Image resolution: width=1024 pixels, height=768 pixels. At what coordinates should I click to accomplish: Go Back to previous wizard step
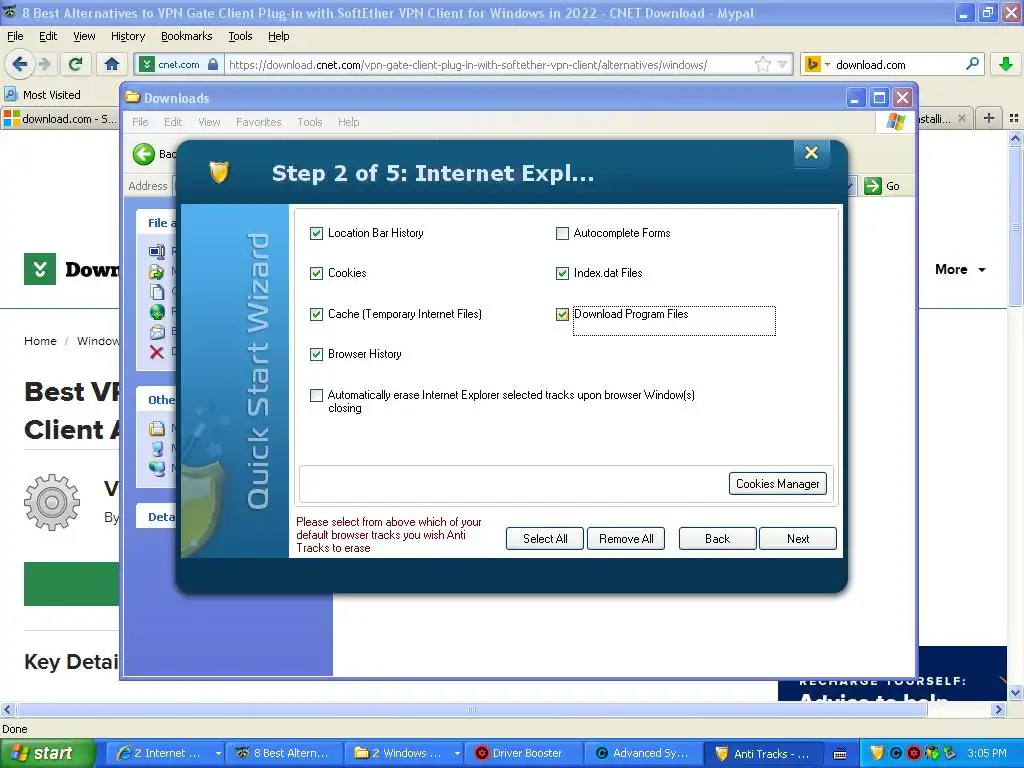[717, 539]
